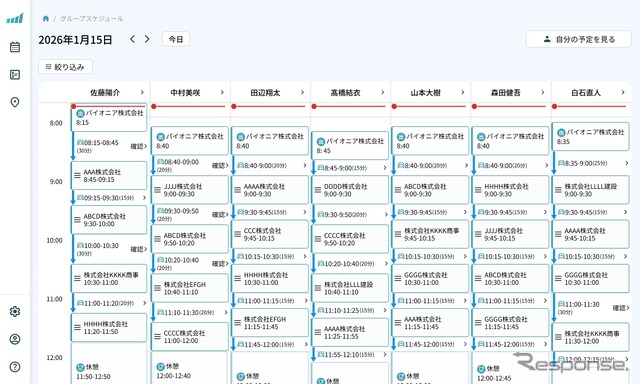Open DDDD株式会社 9:00-9:30 appointment
The height and width of the screenshot is (384, 640).
350,190
